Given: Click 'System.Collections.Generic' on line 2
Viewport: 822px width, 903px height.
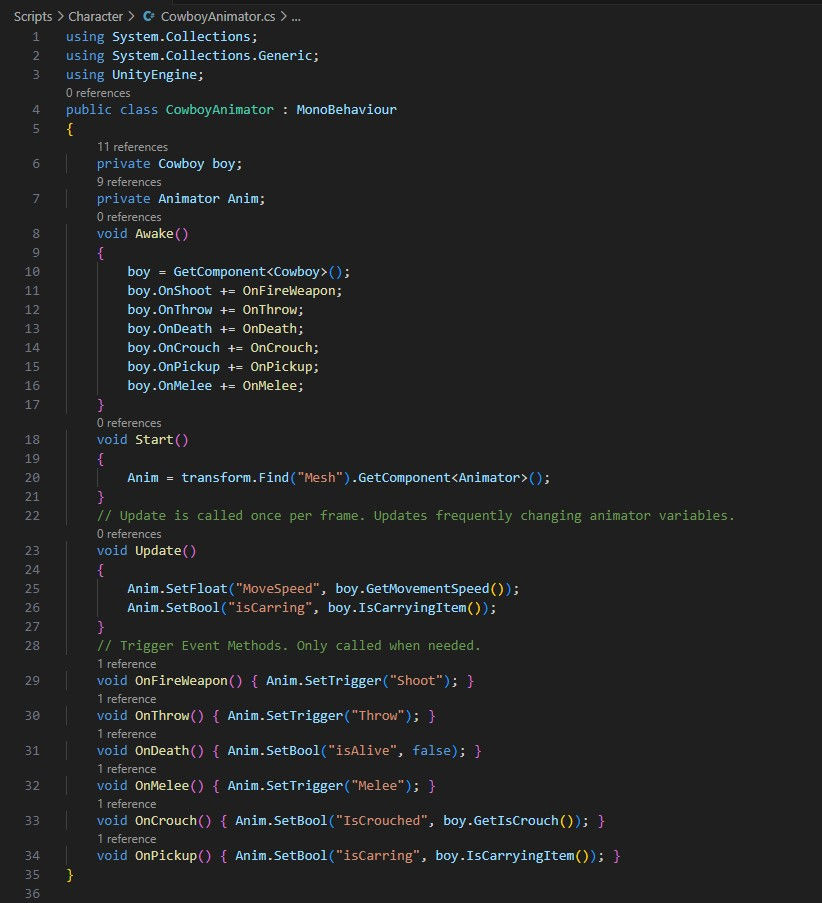Looking at the screenshot, I should click(212, 56).
